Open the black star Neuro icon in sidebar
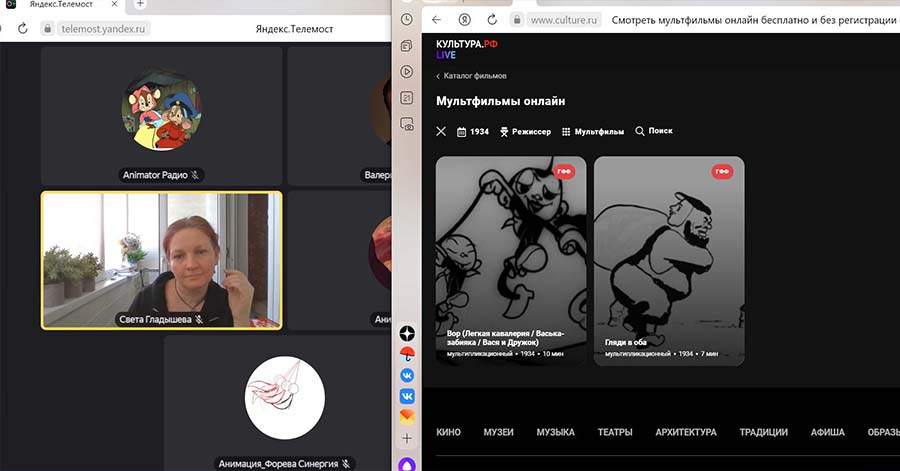 pyautogui.click(x=407, y=333)
